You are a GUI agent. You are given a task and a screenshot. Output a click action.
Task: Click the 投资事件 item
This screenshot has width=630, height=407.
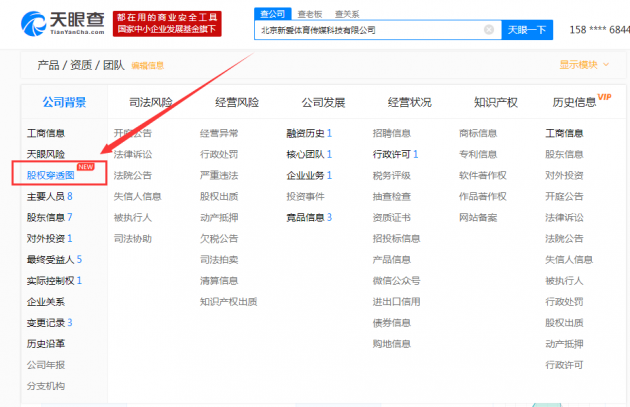(305, 196)
